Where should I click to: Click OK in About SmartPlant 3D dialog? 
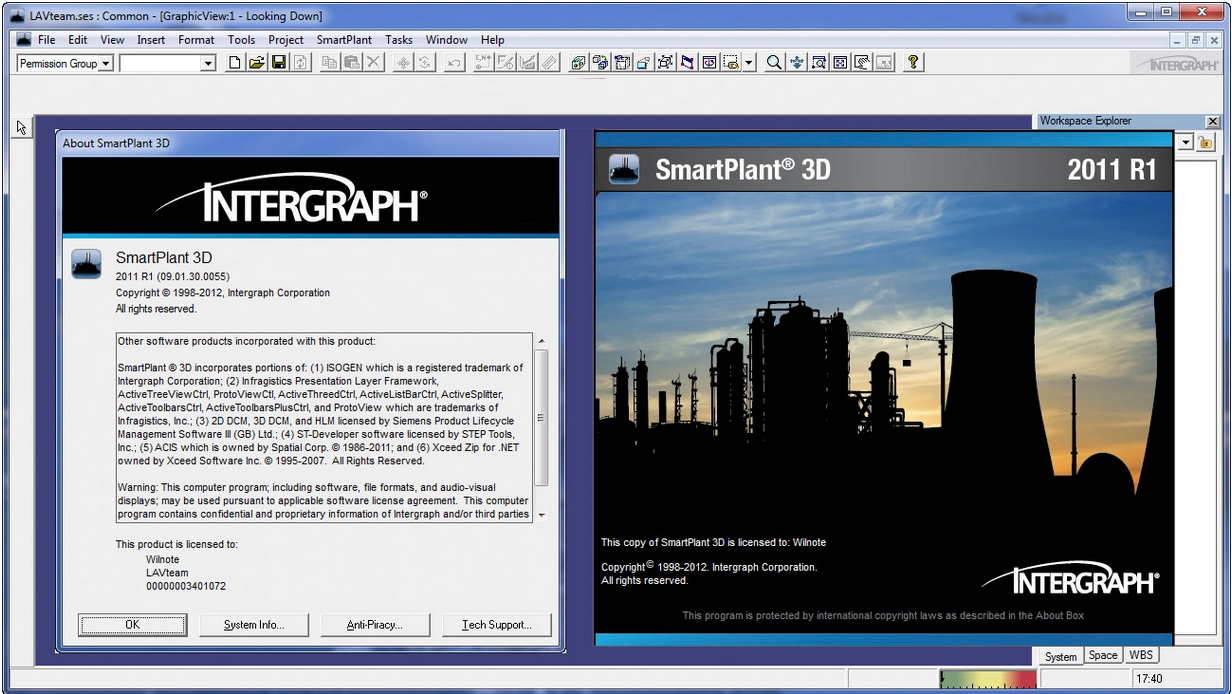132,624
